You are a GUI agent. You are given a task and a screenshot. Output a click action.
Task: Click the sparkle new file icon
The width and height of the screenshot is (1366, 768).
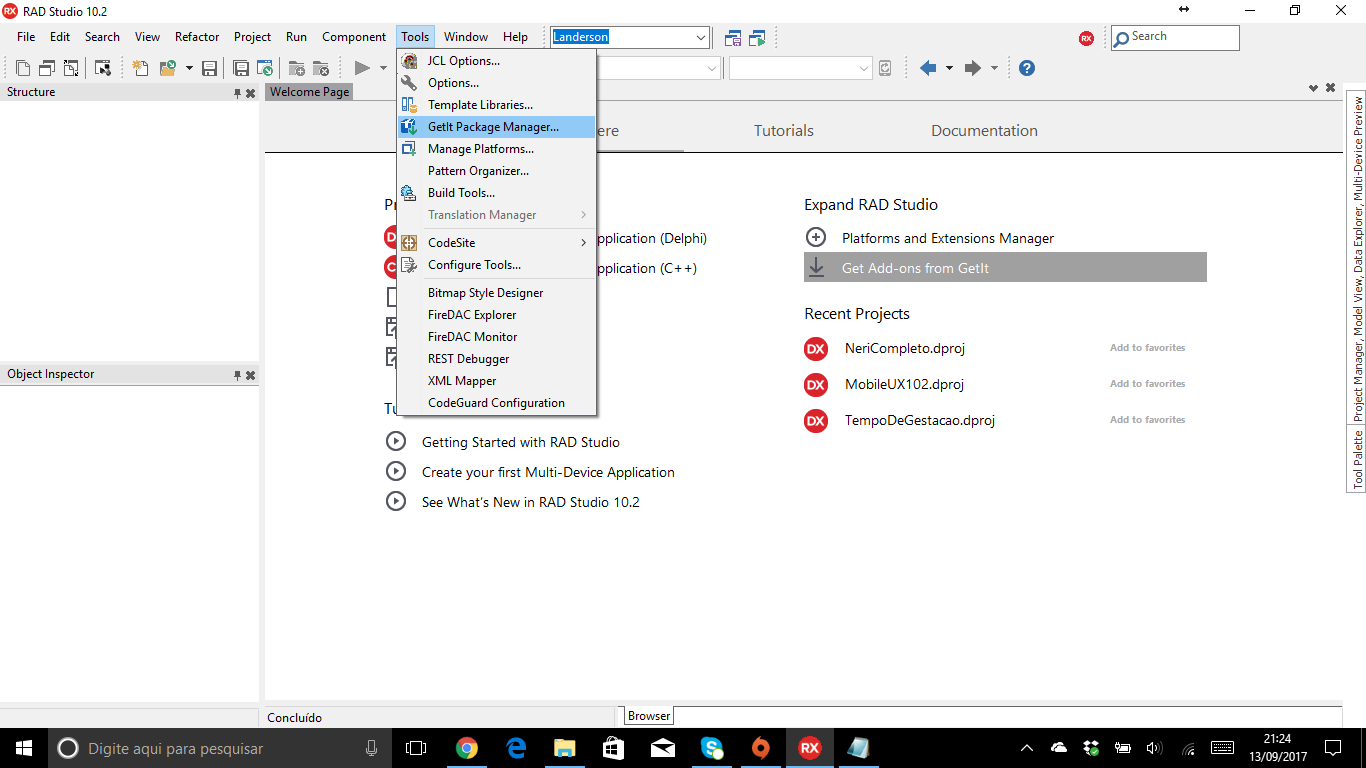(x=140, y=68)
